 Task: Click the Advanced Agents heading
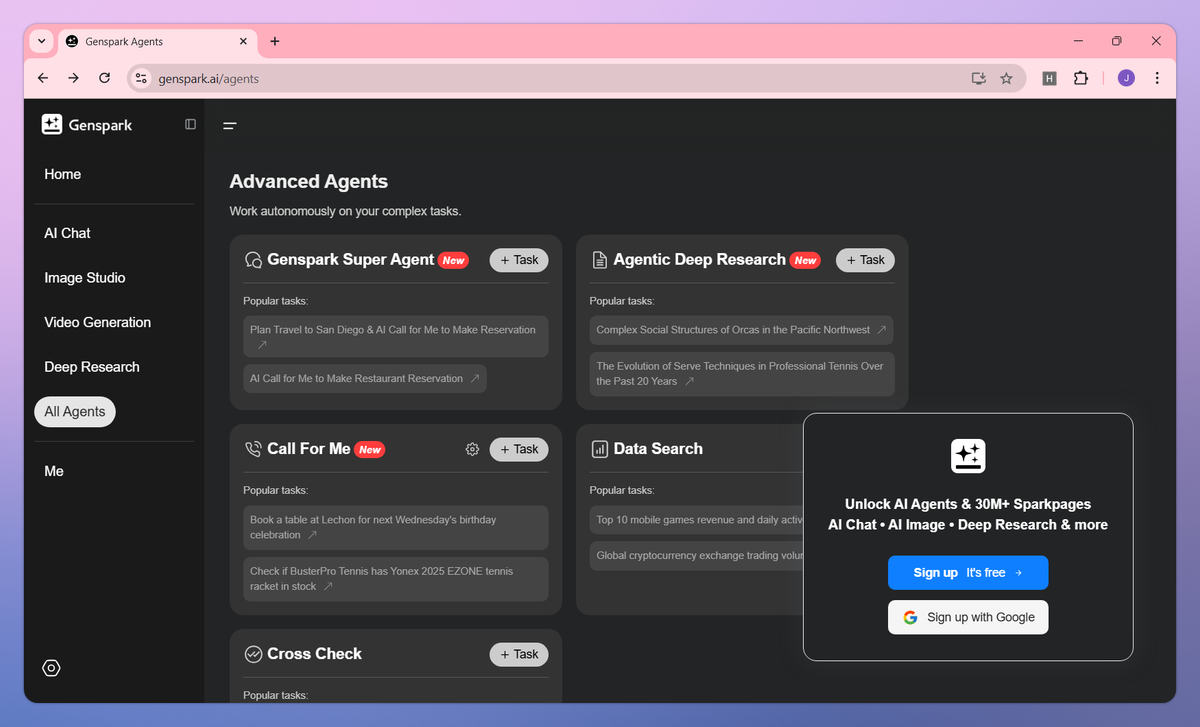coord(309,182)
